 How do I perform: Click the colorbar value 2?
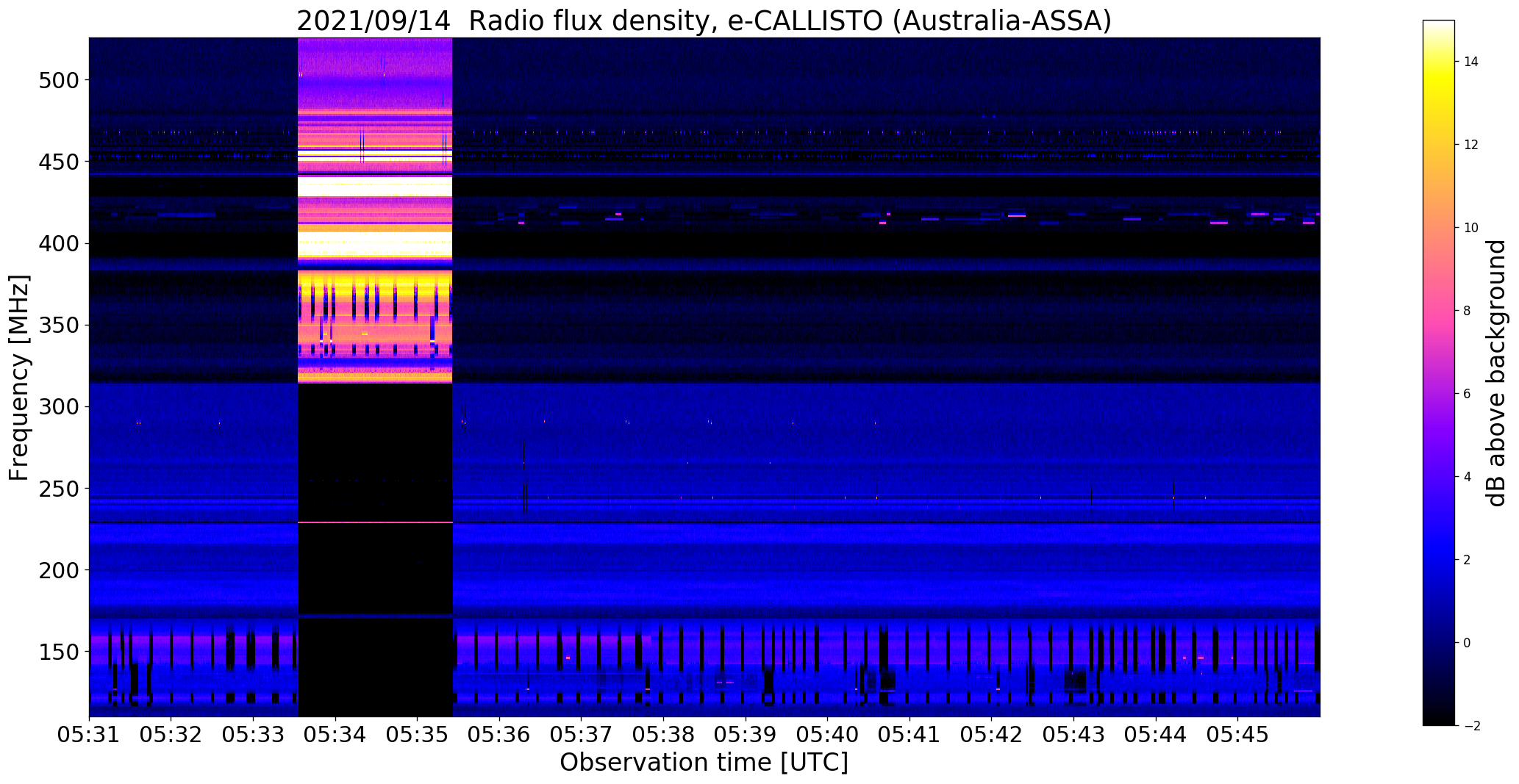[1468, 560]
